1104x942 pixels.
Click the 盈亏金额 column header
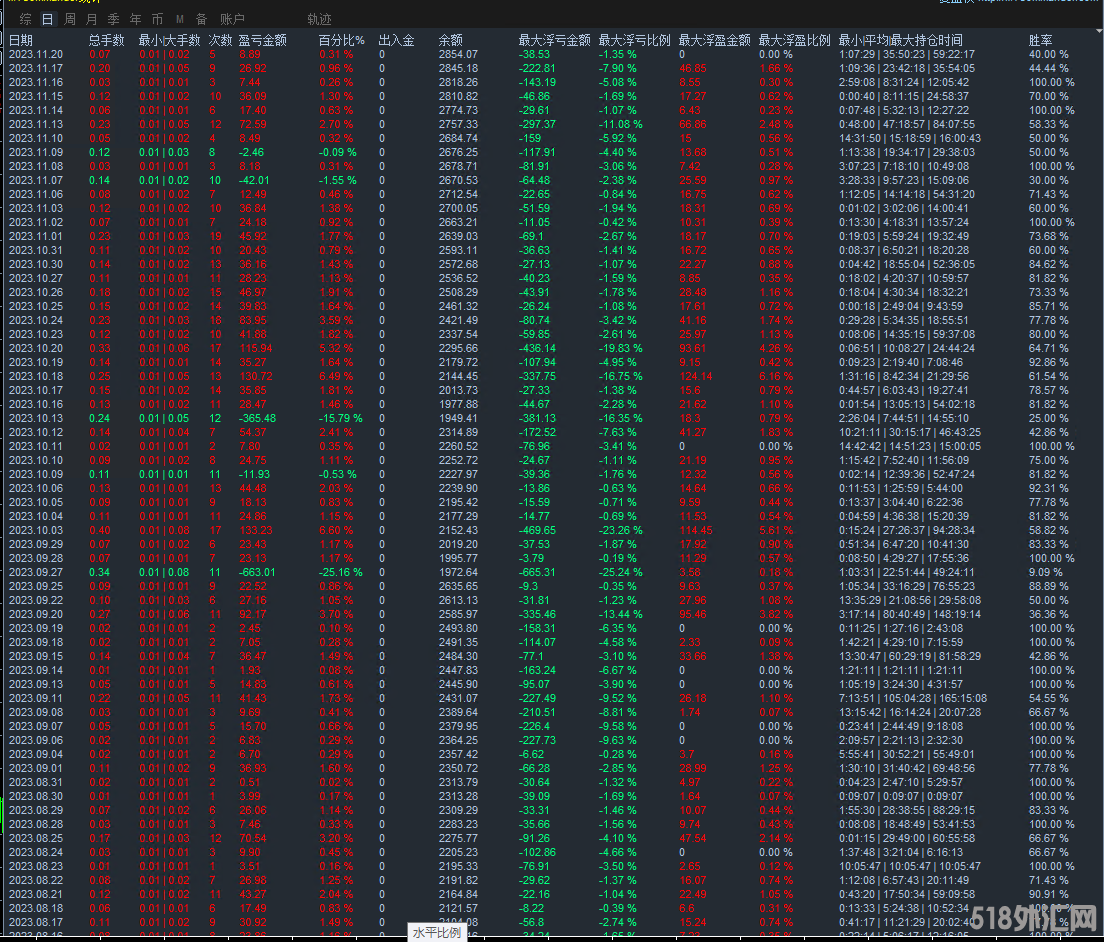coord(262,40)
